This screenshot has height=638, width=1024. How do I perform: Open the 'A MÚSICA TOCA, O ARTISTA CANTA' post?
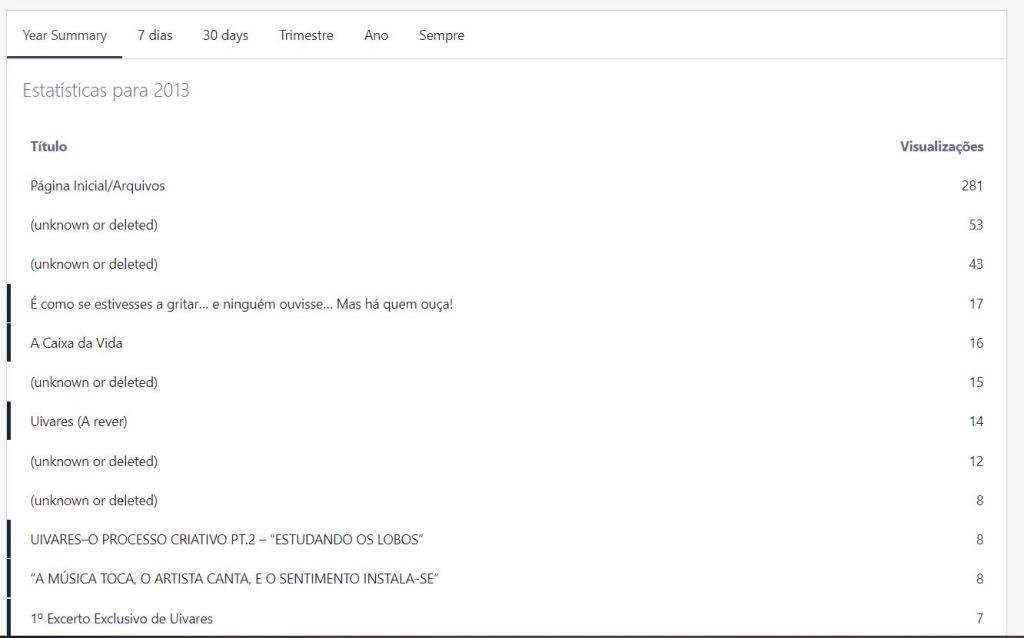point(235,579)
